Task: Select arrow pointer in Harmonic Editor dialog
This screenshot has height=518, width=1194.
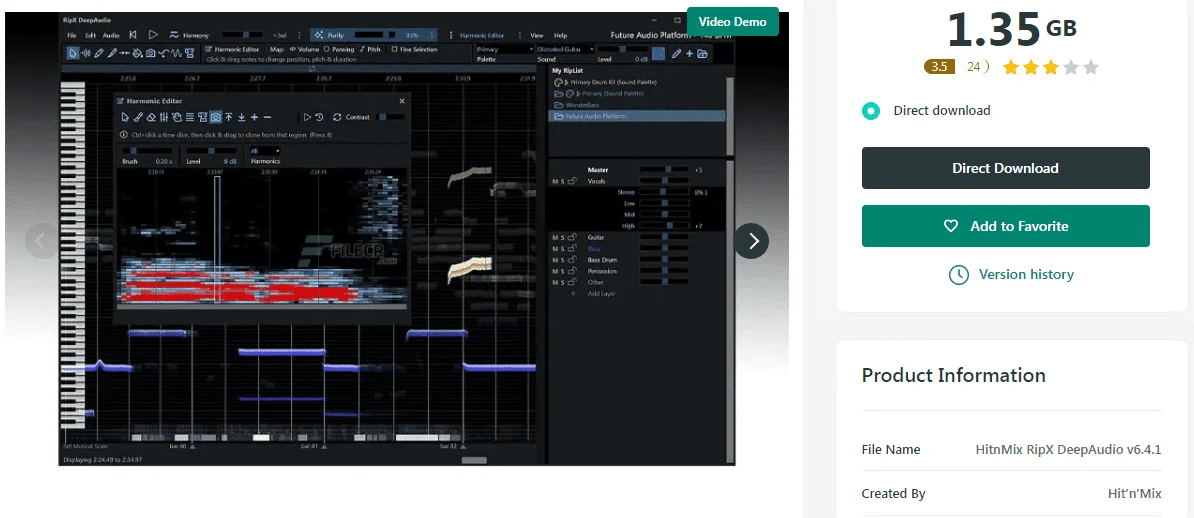Action: tap(125, 117)
